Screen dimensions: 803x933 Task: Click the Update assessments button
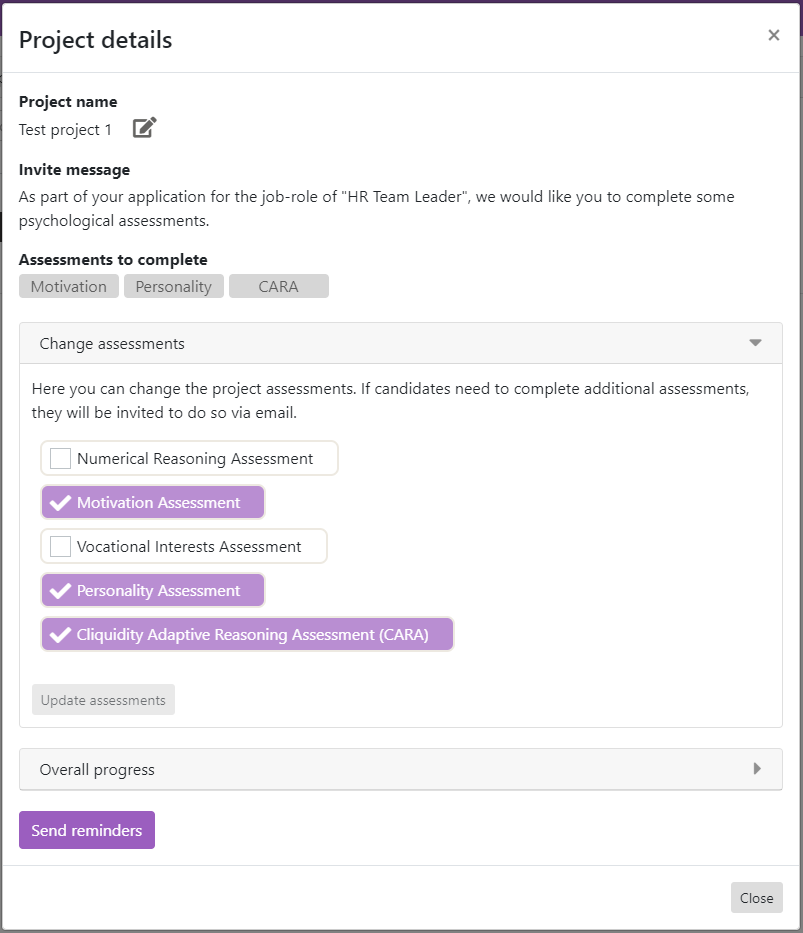point(103,700)
